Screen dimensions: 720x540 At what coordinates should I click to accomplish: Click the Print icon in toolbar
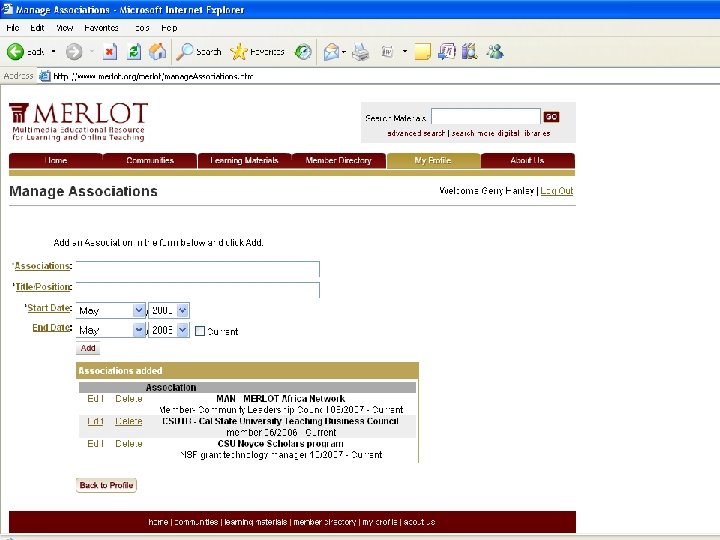360,51
